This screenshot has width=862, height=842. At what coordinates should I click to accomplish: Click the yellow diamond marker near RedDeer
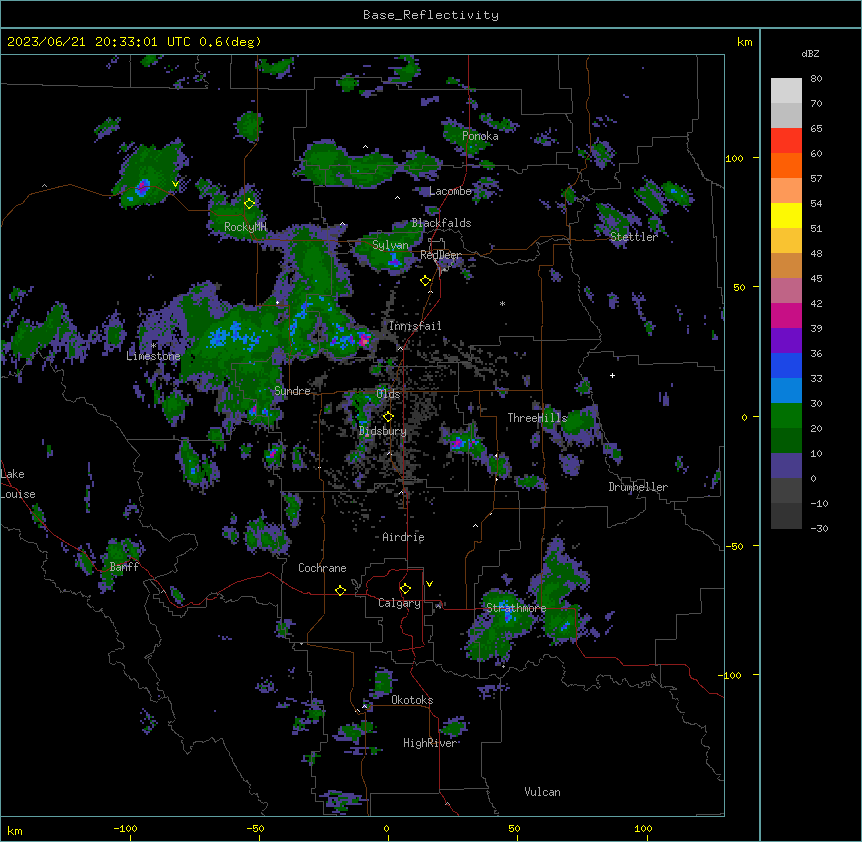click(425, 281)
